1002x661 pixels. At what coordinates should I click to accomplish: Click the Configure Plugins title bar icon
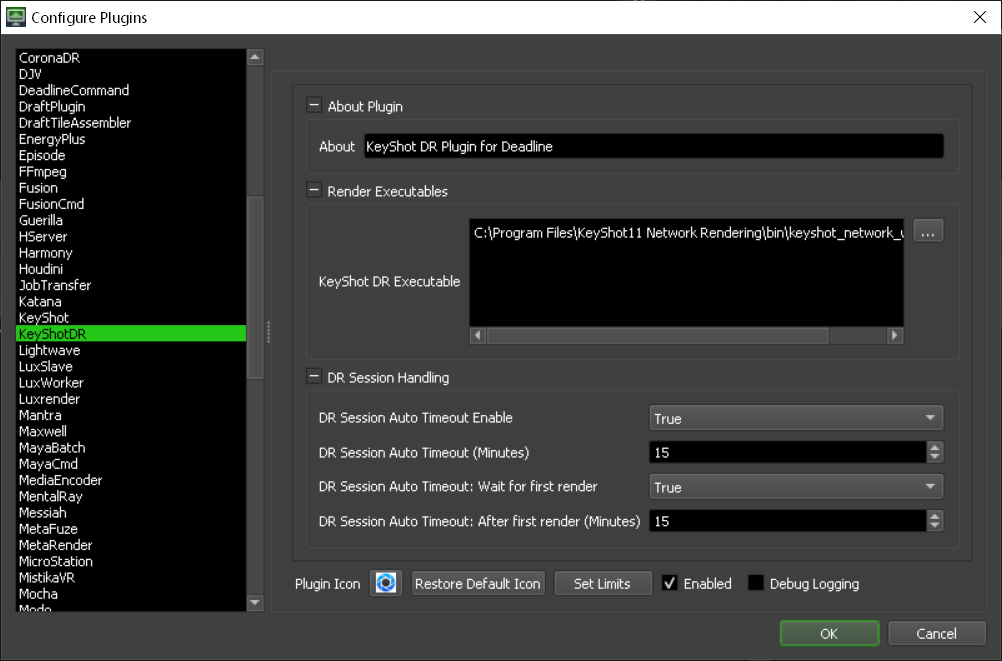(16, 17)
